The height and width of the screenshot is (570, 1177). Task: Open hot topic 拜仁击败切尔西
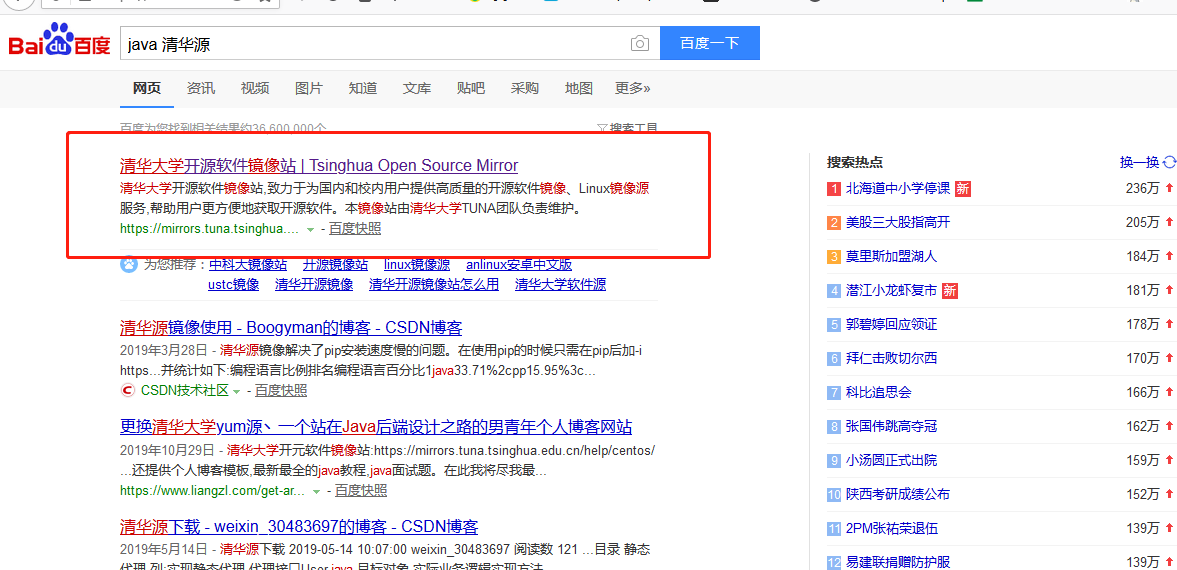click(x=891, y=358)
